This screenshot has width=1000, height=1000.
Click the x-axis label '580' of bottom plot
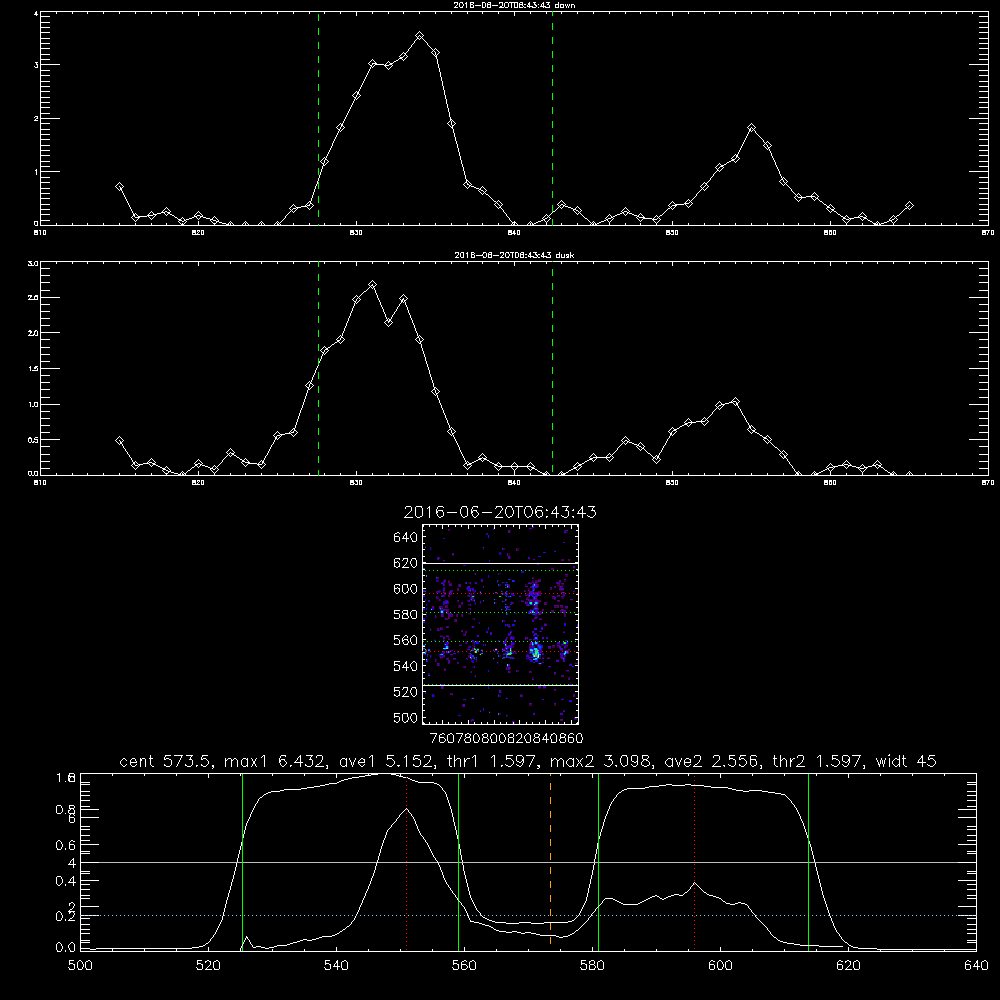point(592,966)
